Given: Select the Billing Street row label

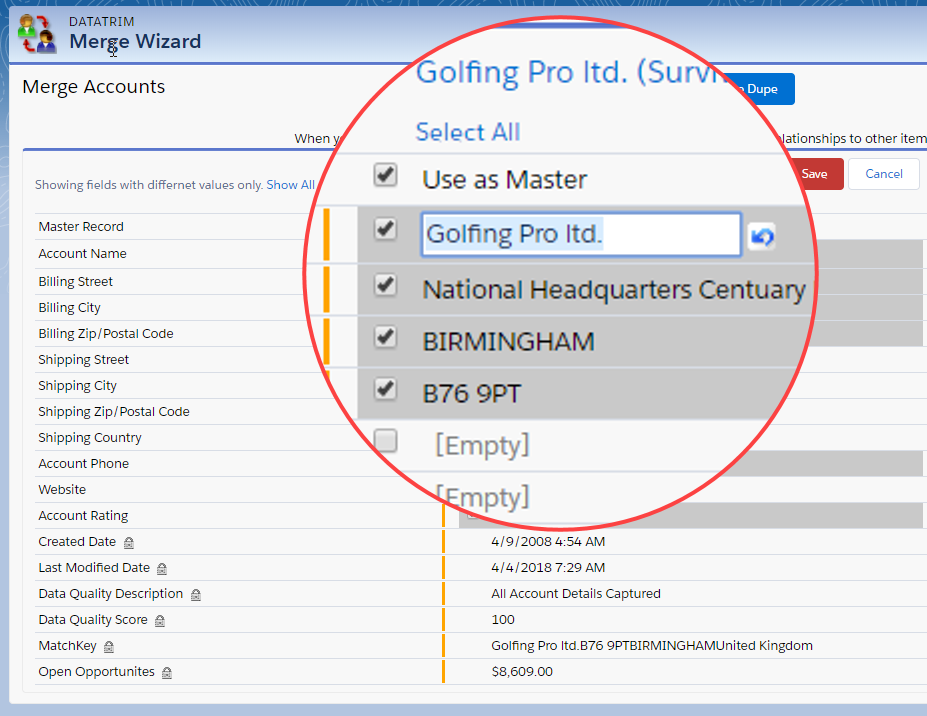Looking at the screenshot, I should (75, 281).
